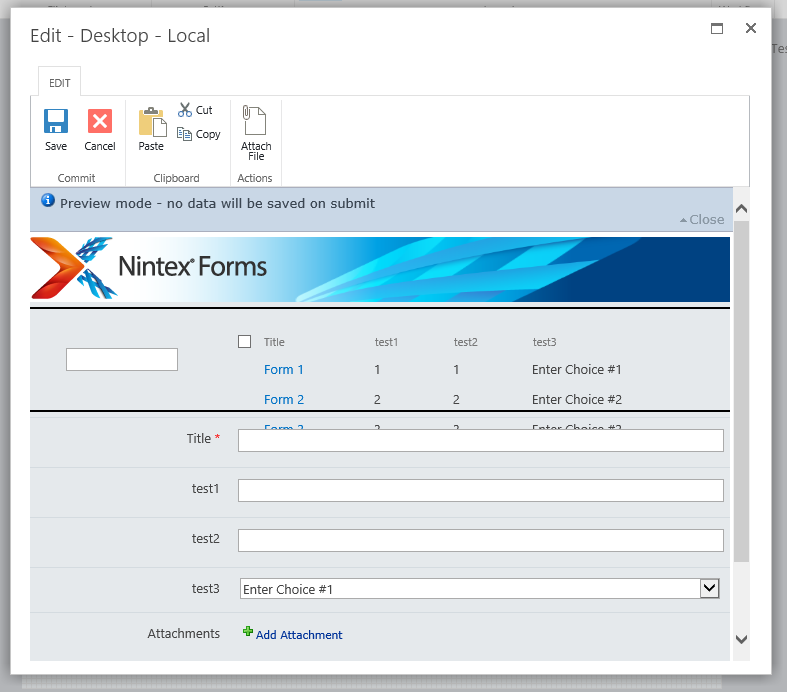Click the Copy icon in Clipboard group
This screenshot has width=787, height=692.
pos(184,133)
